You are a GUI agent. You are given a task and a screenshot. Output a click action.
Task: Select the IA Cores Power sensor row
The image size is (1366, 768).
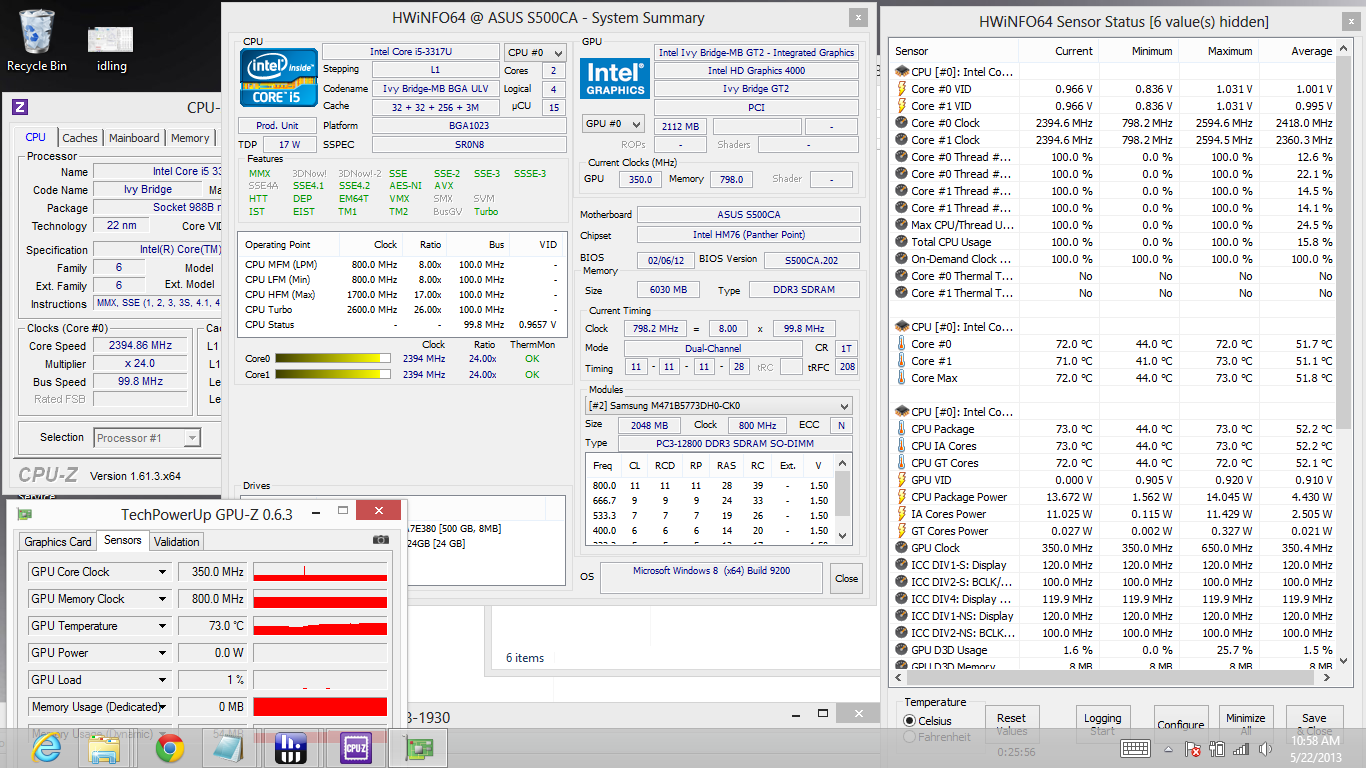pyautogui.click(x=1114, y=514)
